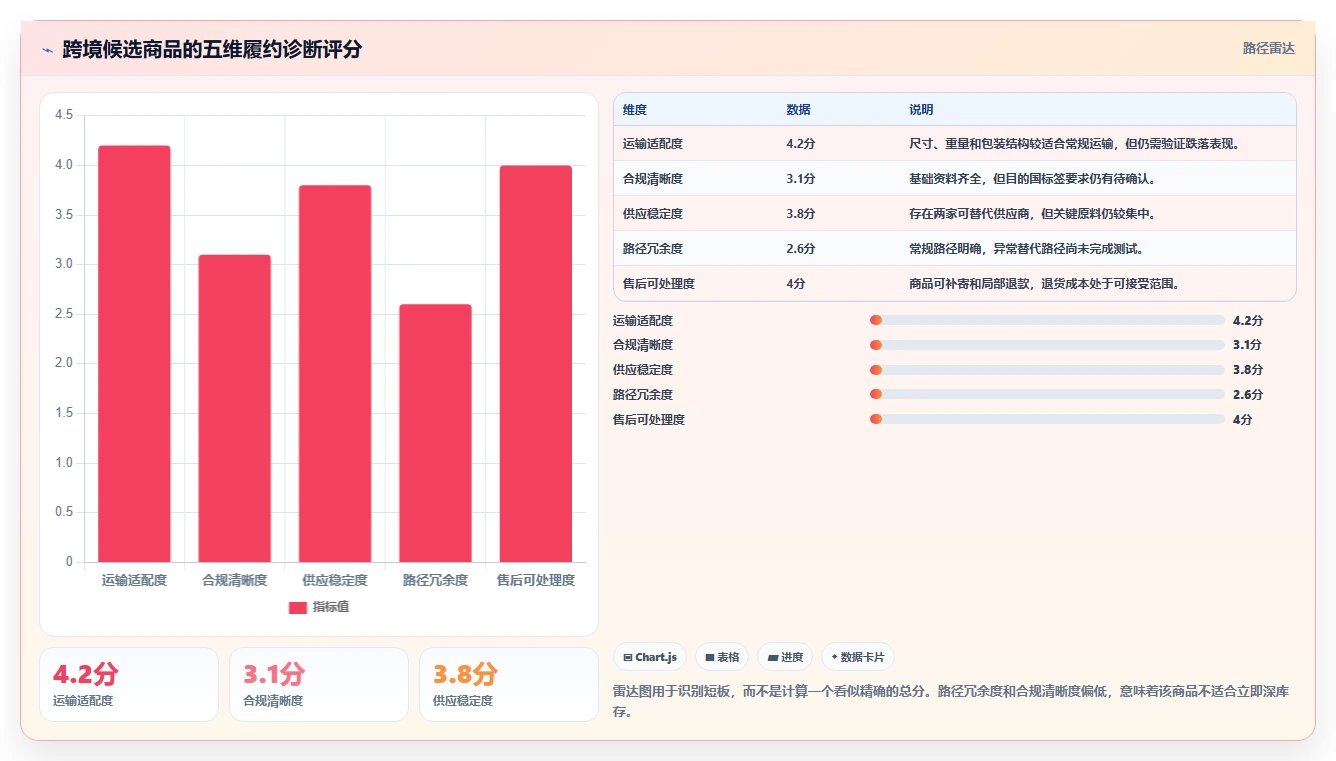Open the 4.2分 运输适配度 data card
The image size is (1336, 761).
pyautogui.click(x=129, y=684)
